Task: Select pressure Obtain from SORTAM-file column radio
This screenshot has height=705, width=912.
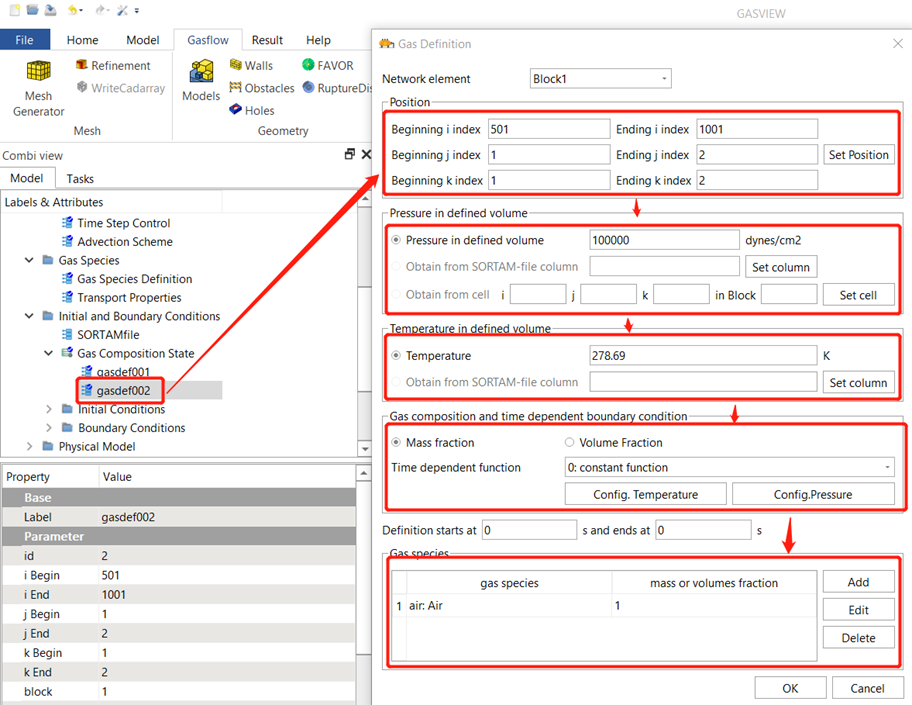Action: [396, 266]
